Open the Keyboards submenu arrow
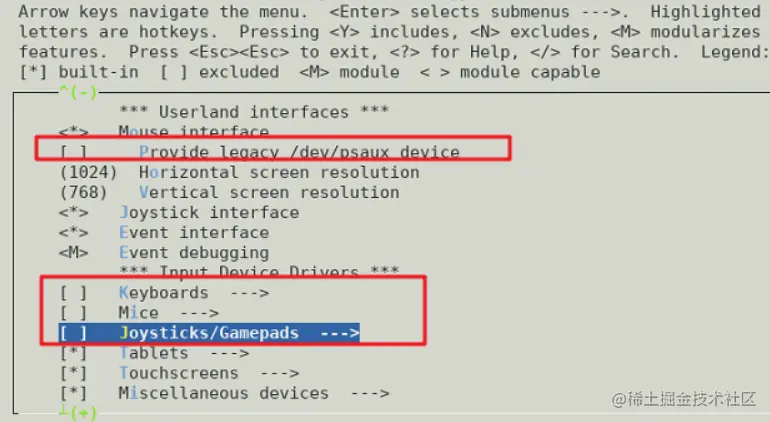770x422 pixels. (x=250, y=293)
